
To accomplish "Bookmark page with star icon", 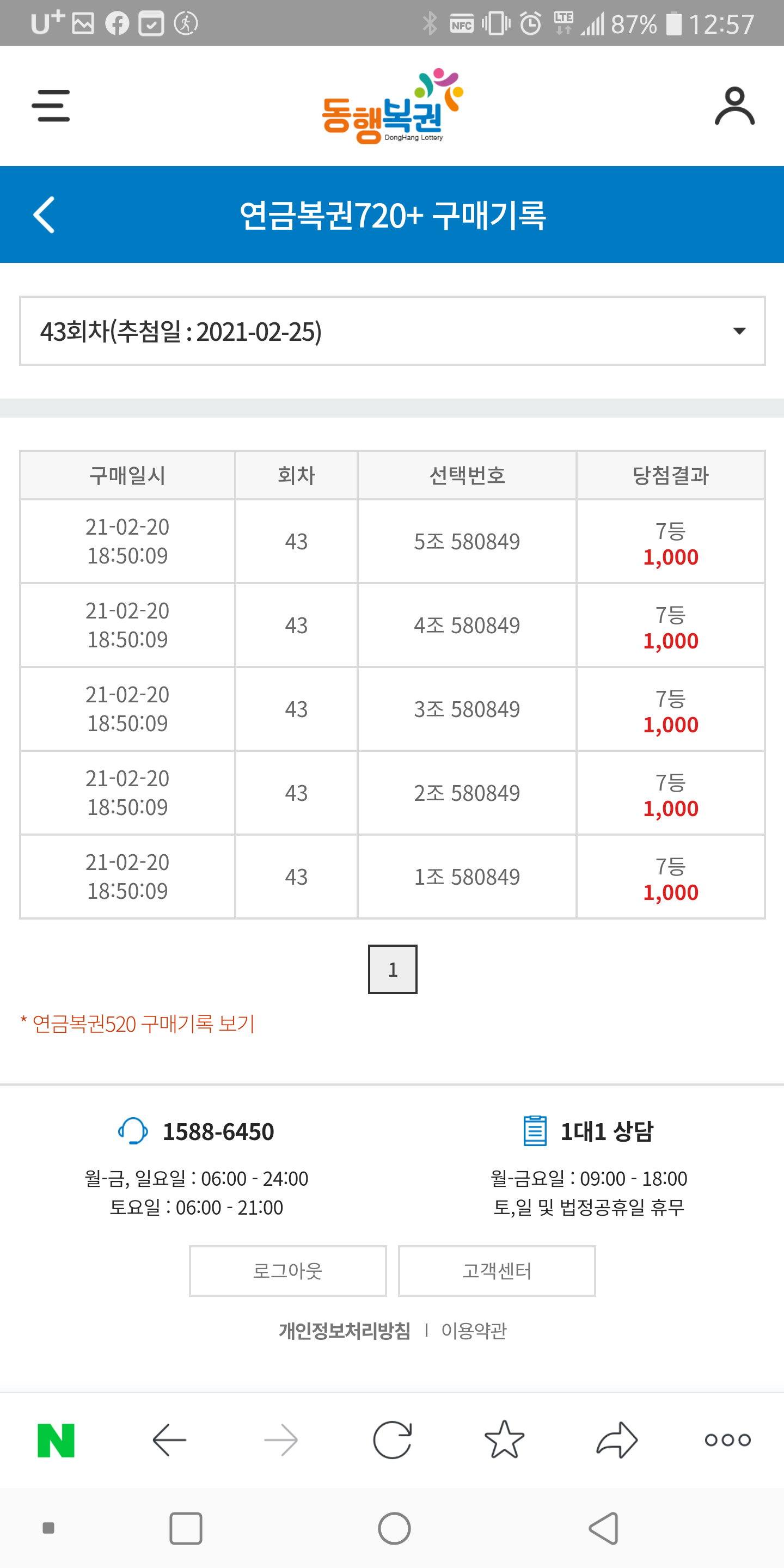I will (x=504, y=1440).
